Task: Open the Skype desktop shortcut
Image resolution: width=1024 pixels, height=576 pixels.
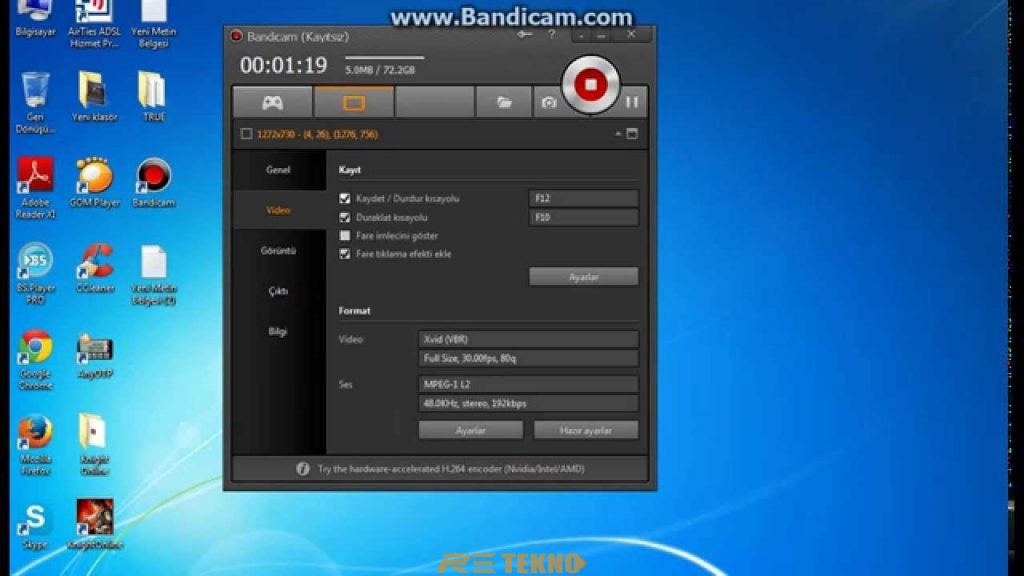Action: click(35, 525)
